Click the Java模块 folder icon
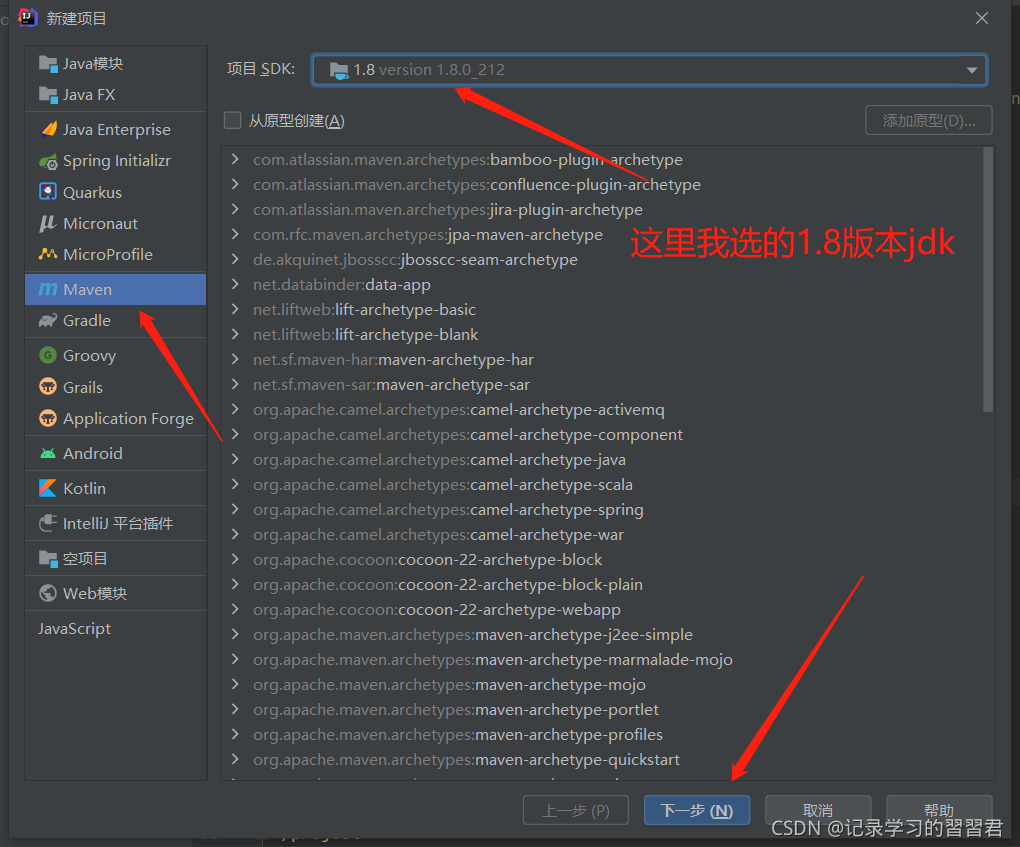 point(48,64)
